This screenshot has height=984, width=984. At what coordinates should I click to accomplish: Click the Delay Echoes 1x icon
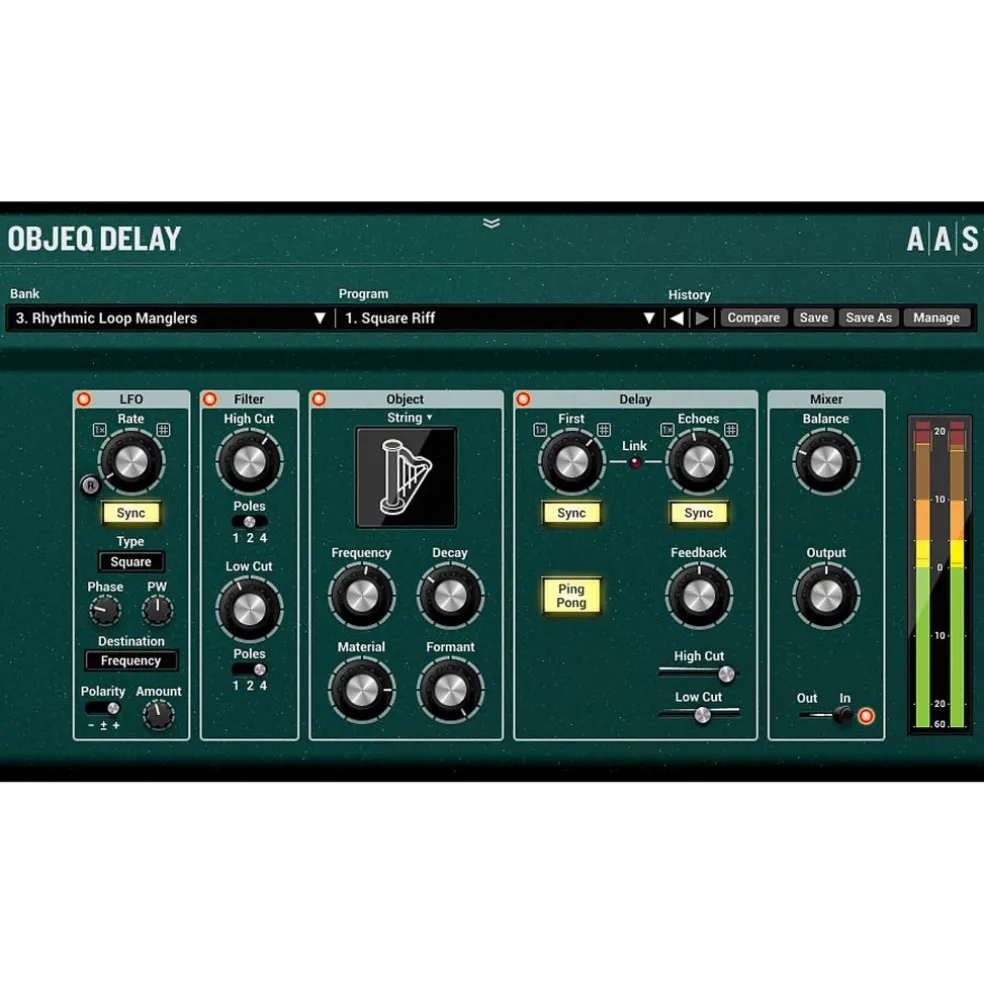tap(667, 430)
